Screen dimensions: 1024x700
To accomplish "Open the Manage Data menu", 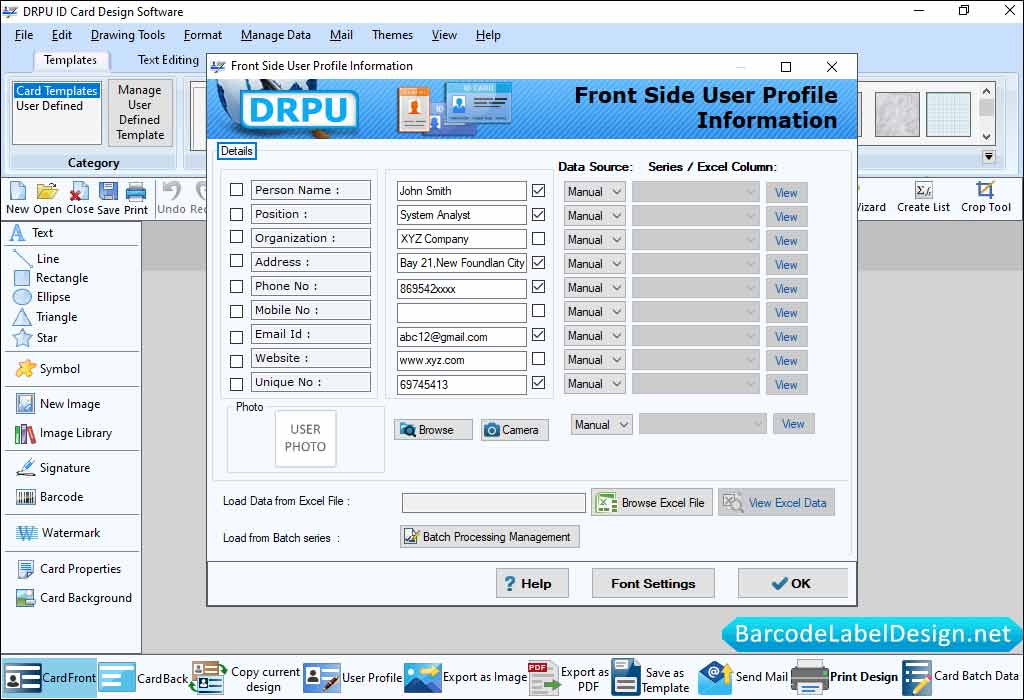I will pos(276,35).
